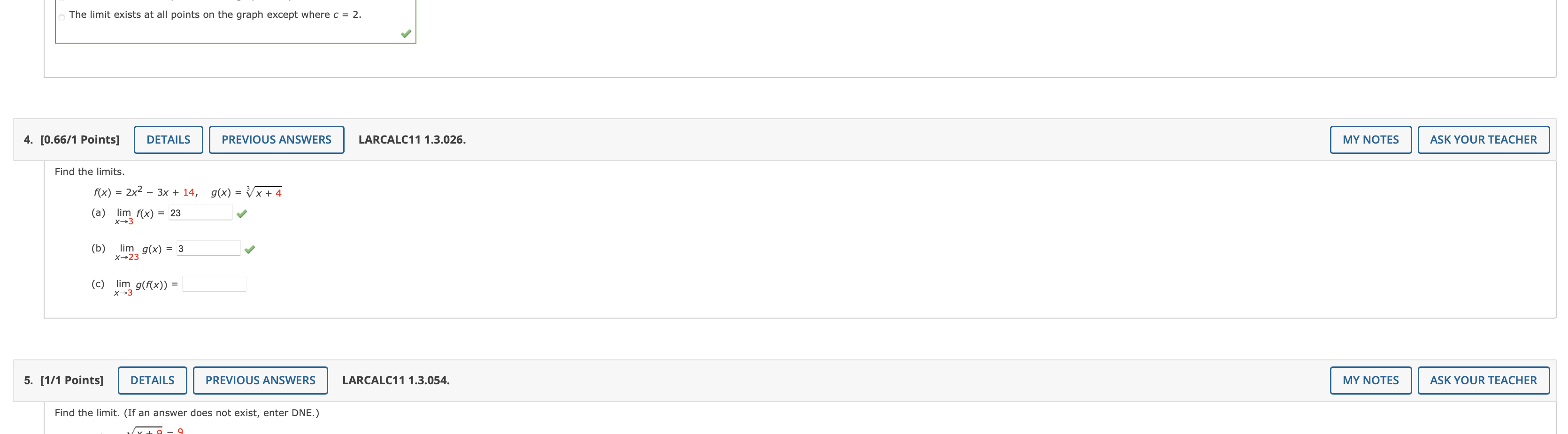Click ASK YOUR TEACHER for question 4
Screen dimensions: 1568x434
1484,139
